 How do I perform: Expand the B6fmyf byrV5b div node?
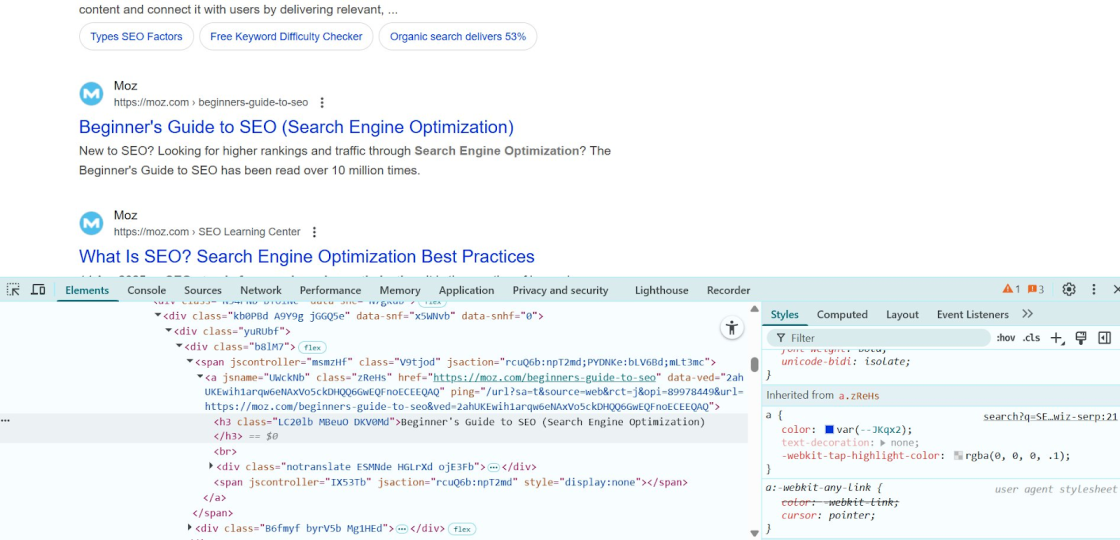pos(190,528)
